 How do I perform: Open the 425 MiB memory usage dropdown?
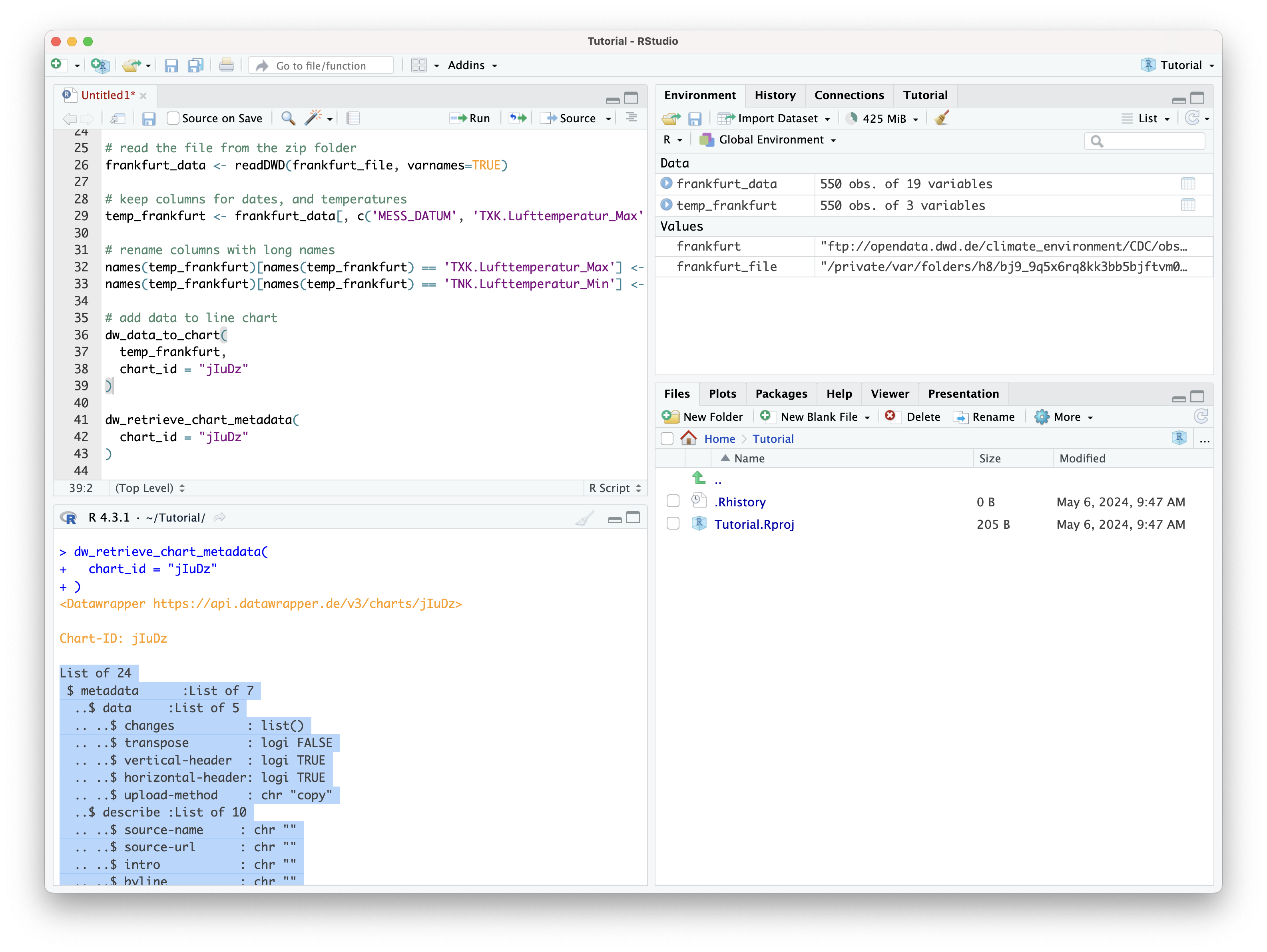(882, 119)
